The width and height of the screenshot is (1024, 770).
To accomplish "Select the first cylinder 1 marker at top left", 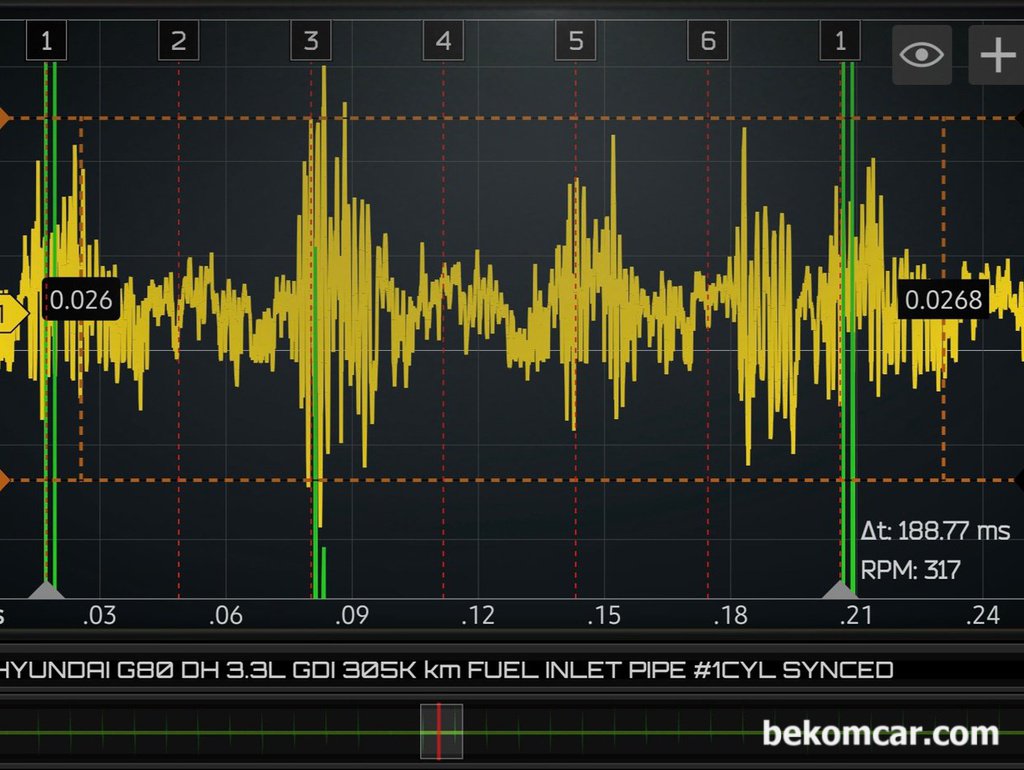I will click(x=46, y=42).
